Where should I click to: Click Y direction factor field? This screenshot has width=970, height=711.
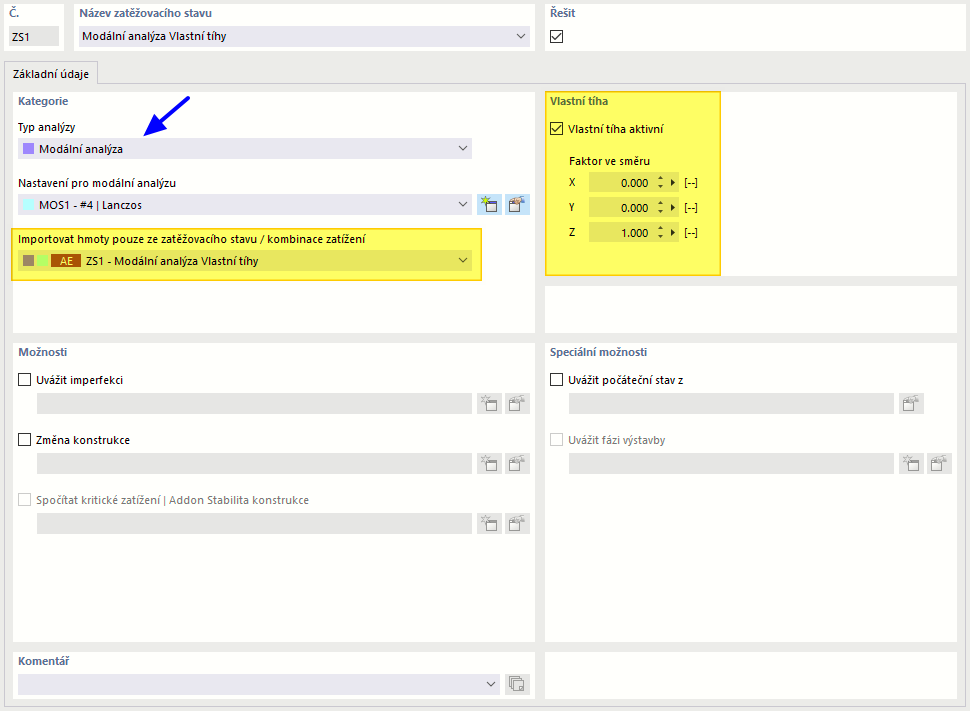click(x=621, y=208)
